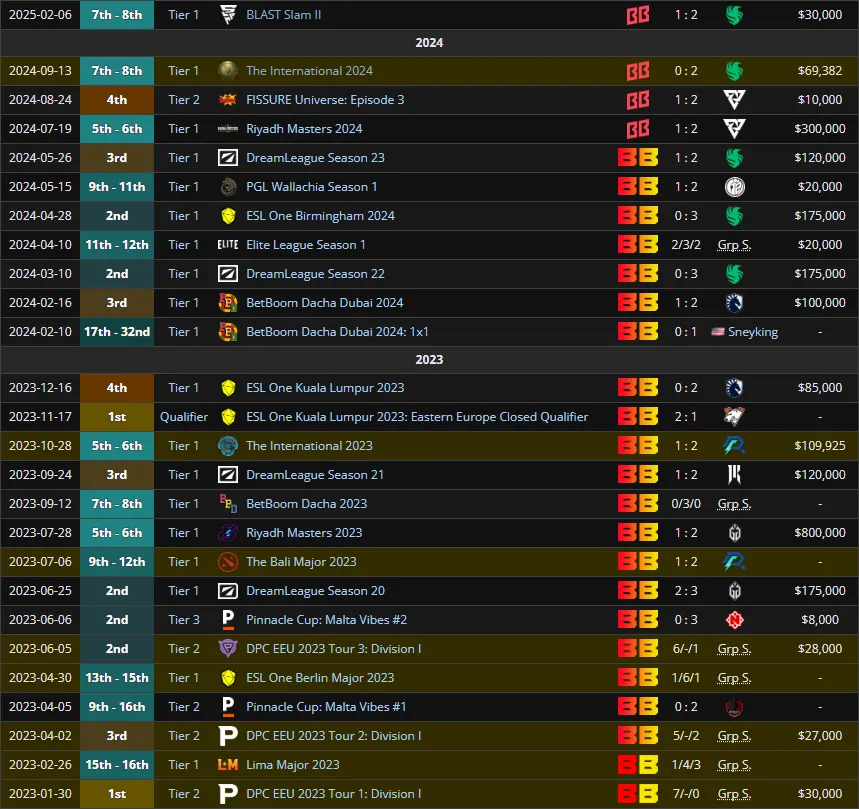The image size is (859, 809).
Task: Click DreamLeague Season 23 tournament icon
Action: pos(228,158)
